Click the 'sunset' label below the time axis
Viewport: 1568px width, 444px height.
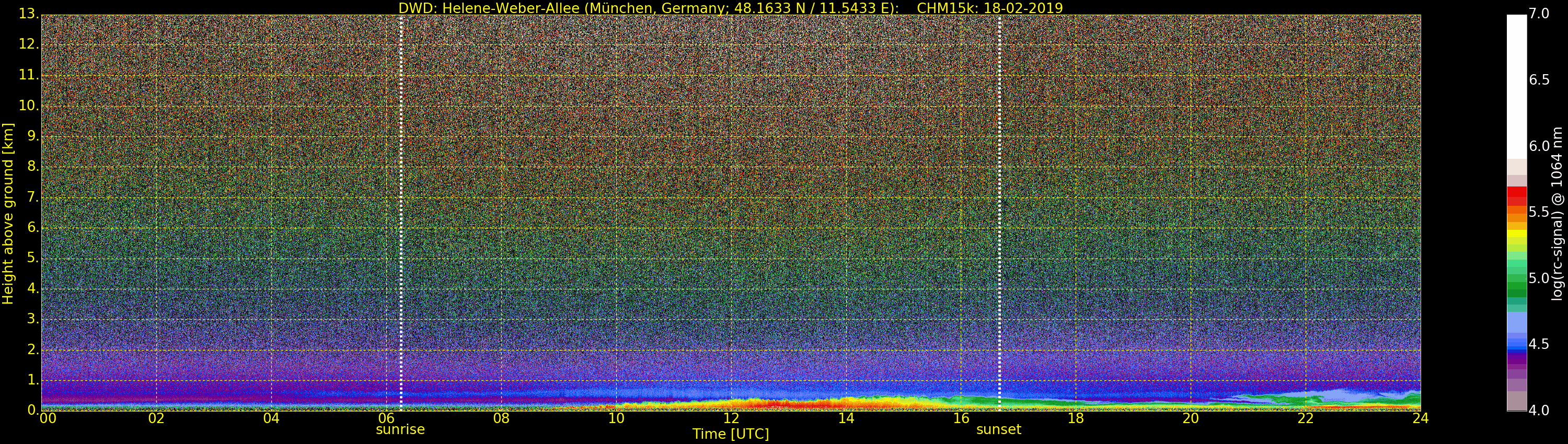[999, 429]
